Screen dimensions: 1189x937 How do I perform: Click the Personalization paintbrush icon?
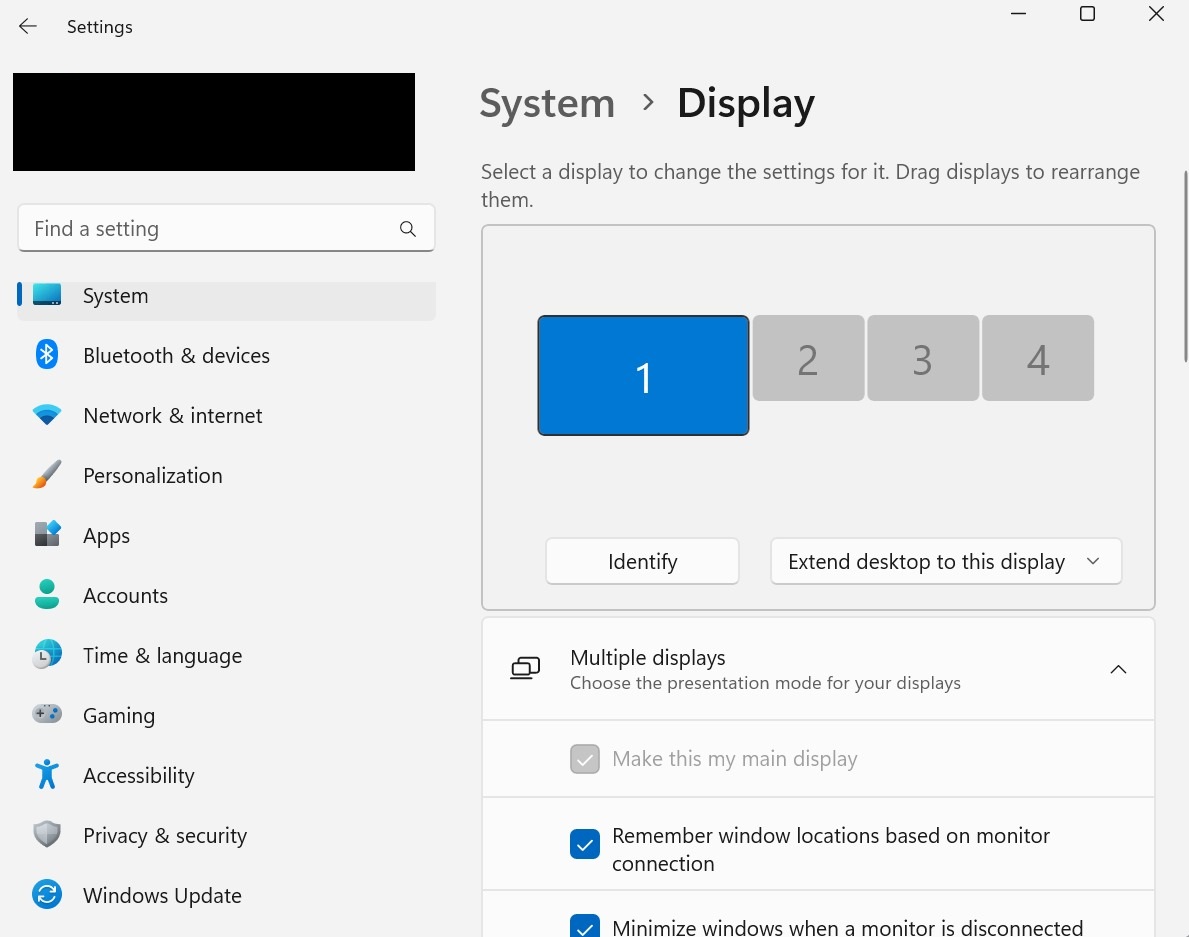click(x=47, y=475)
